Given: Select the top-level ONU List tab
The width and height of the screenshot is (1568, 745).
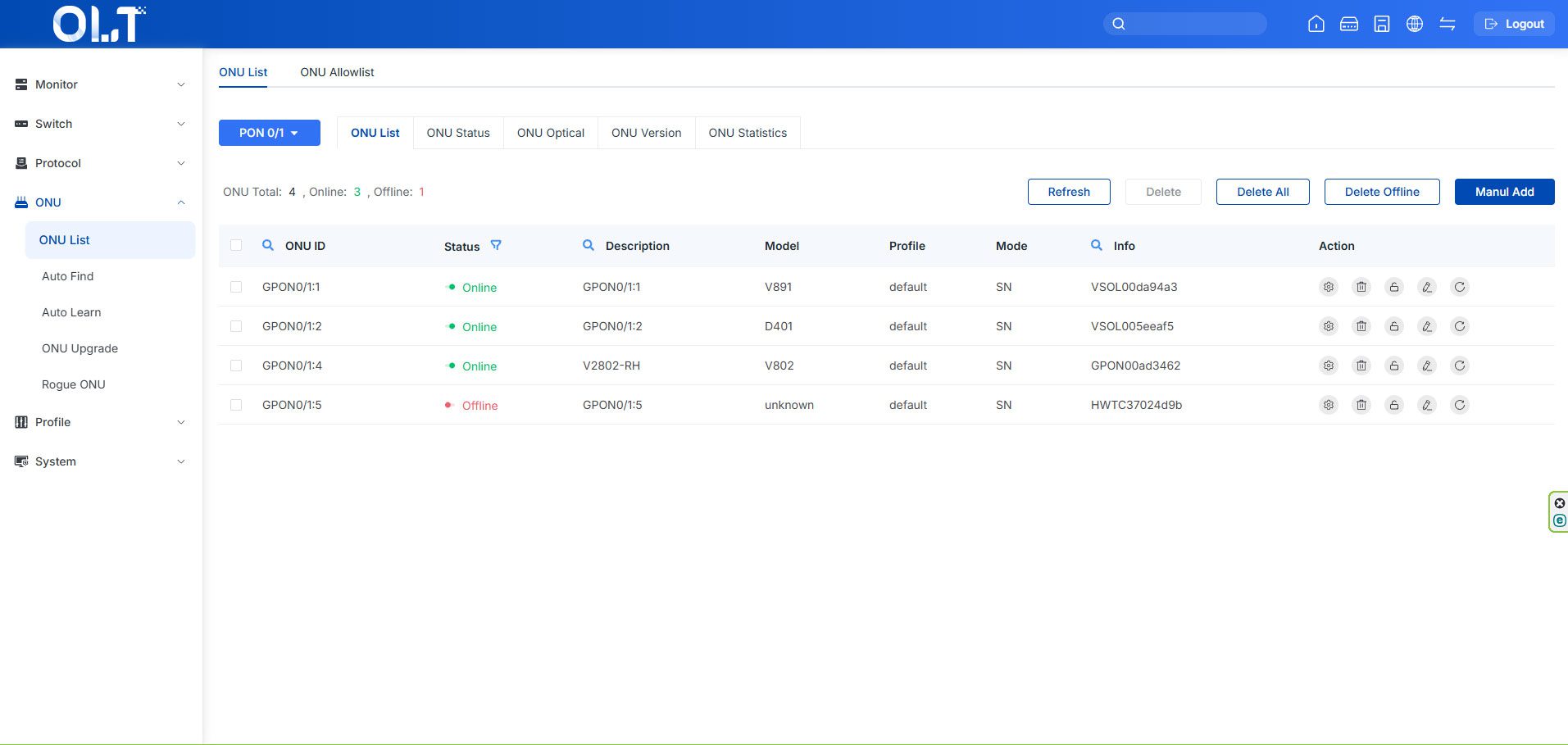Looking at the screenshot, I should [243, 72].
